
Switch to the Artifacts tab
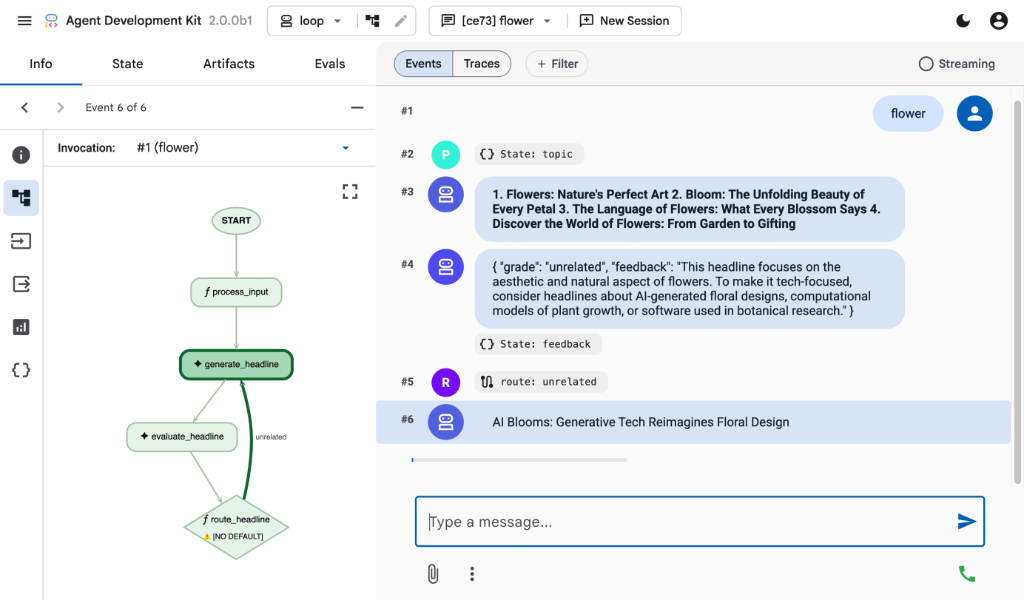(x=229, y=64)
